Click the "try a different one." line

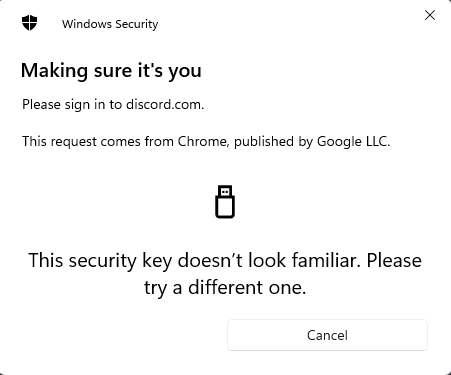tap(225, 287)
